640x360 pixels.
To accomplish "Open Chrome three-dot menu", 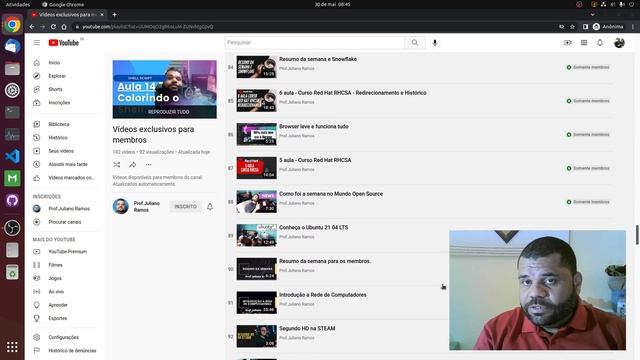I will (x=633, y=27).
